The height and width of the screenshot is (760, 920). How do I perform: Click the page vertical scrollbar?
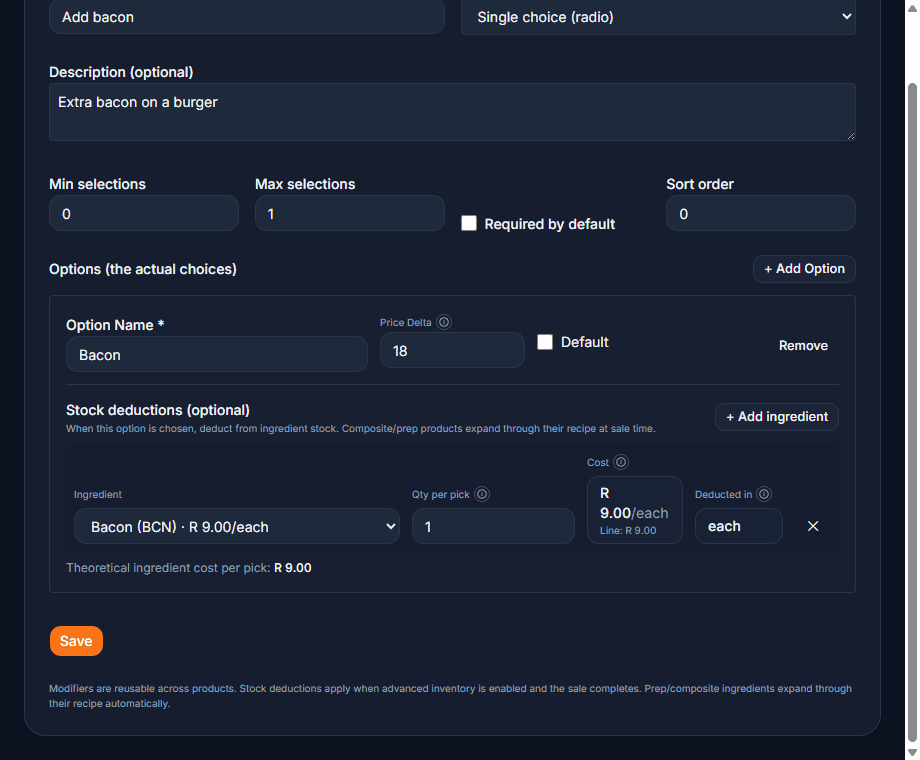coord(912,411)
